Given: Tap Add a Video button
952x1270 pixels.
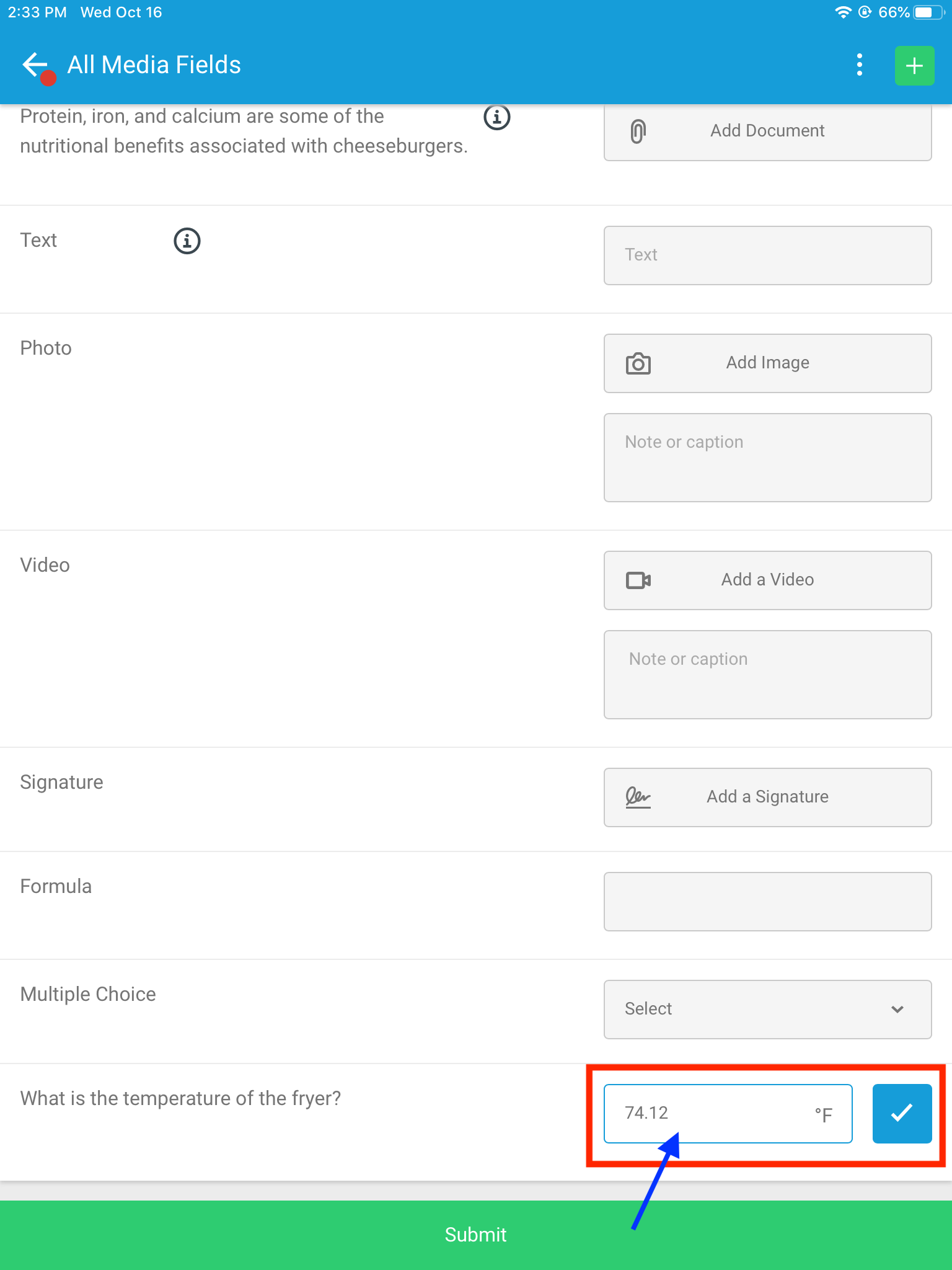Looking at the screenshot, I should tap(767, 580).
